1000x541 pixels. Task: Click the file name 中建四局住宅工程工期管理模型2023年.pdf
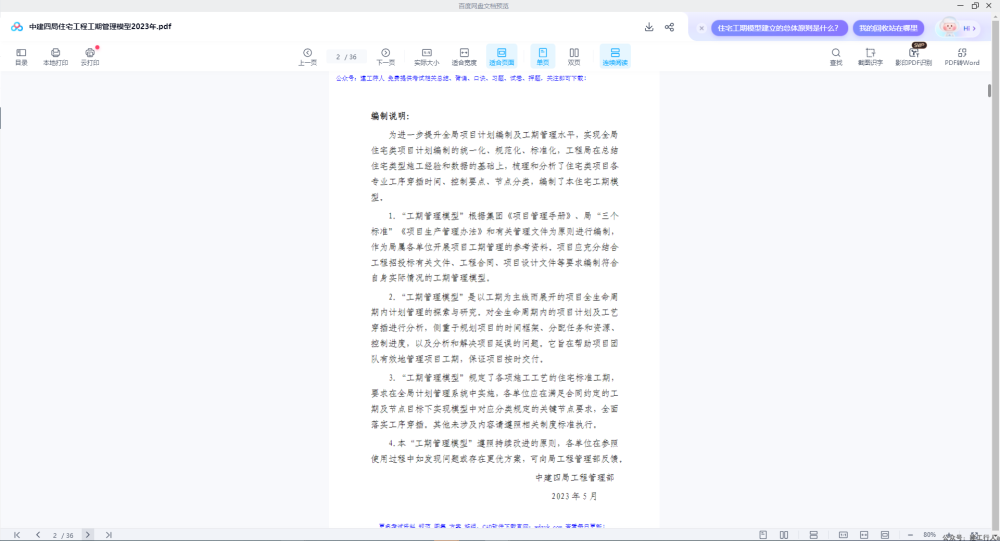(100, 27)
